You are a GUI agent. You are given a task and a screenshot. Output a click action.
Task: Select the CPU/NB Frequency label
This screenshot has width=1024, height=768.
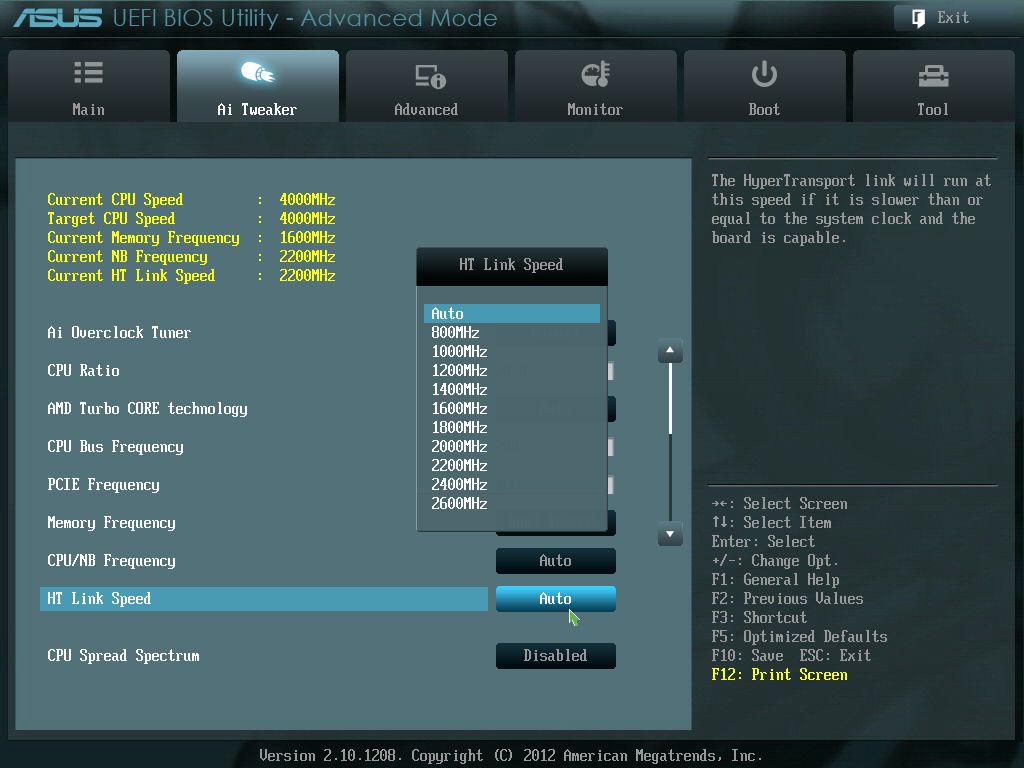coord(112,561)
